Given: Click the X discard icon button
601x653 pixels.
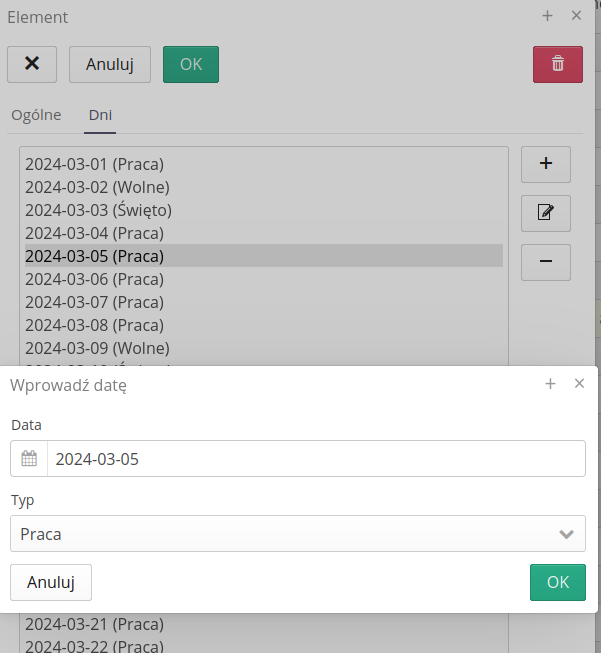Looking at the screenshot, I should coord(32,64).
